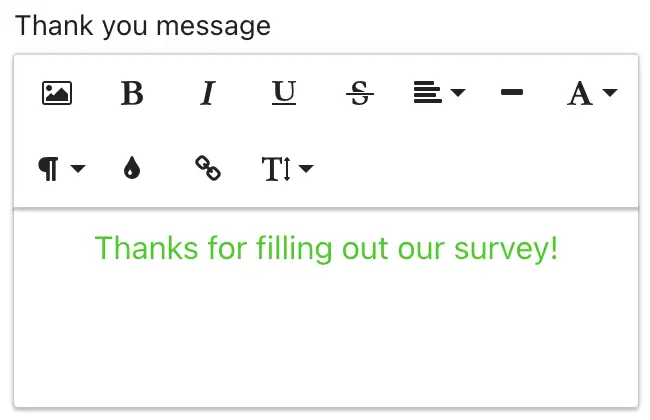650x420 pixels.
Task: Toggle bold formatting
Action: click(132, 93)
